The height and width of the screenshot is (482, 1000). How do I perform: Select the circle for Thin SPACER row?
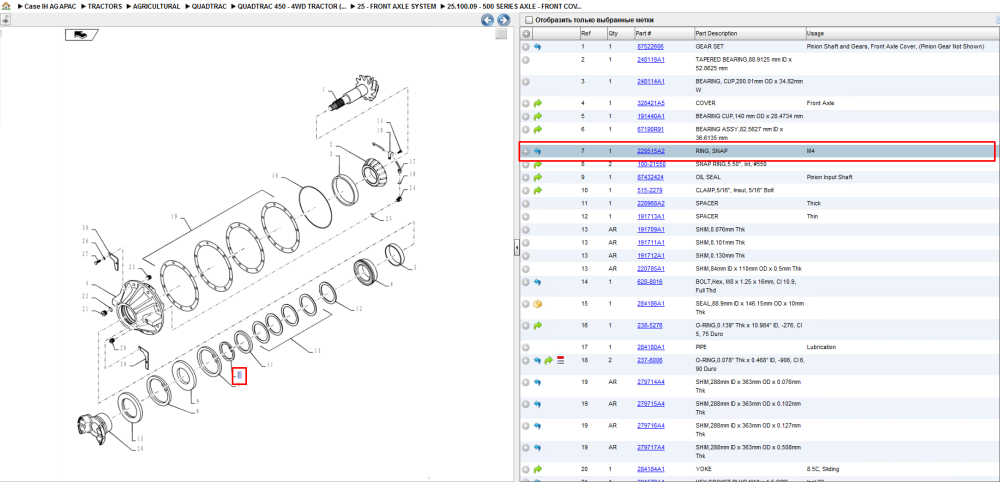point(526,216)
